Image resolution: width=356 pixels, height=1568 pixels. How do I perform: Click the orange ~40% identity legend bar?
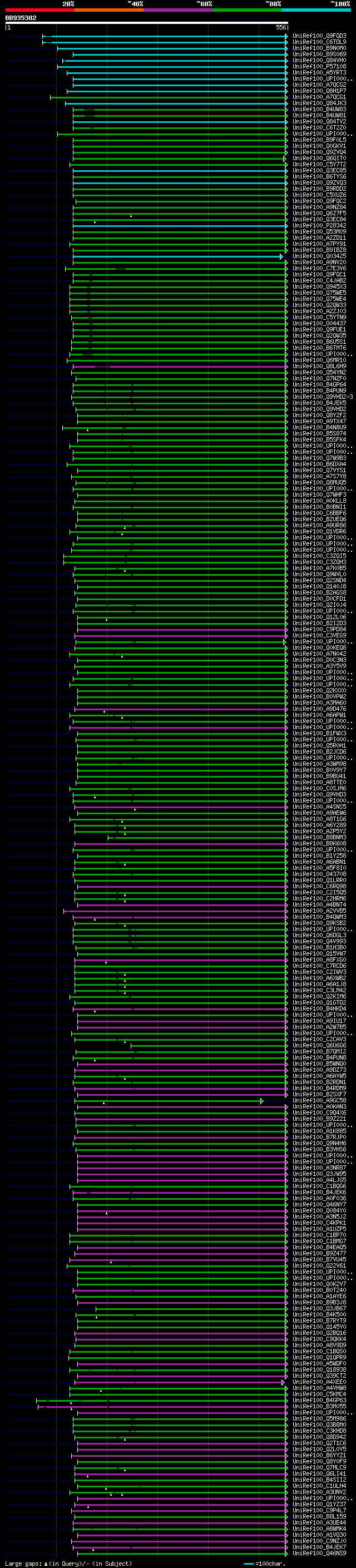(109, 10)
